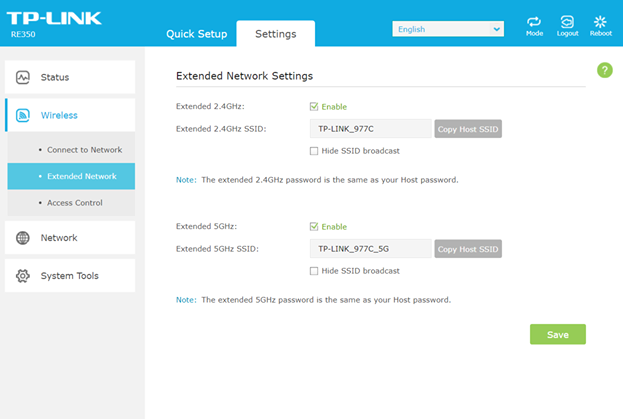Viewport: 623px width, 419px height.
Task: Toggle the Extended 5GHz Enable checkbox
Action: coord(314,226)
